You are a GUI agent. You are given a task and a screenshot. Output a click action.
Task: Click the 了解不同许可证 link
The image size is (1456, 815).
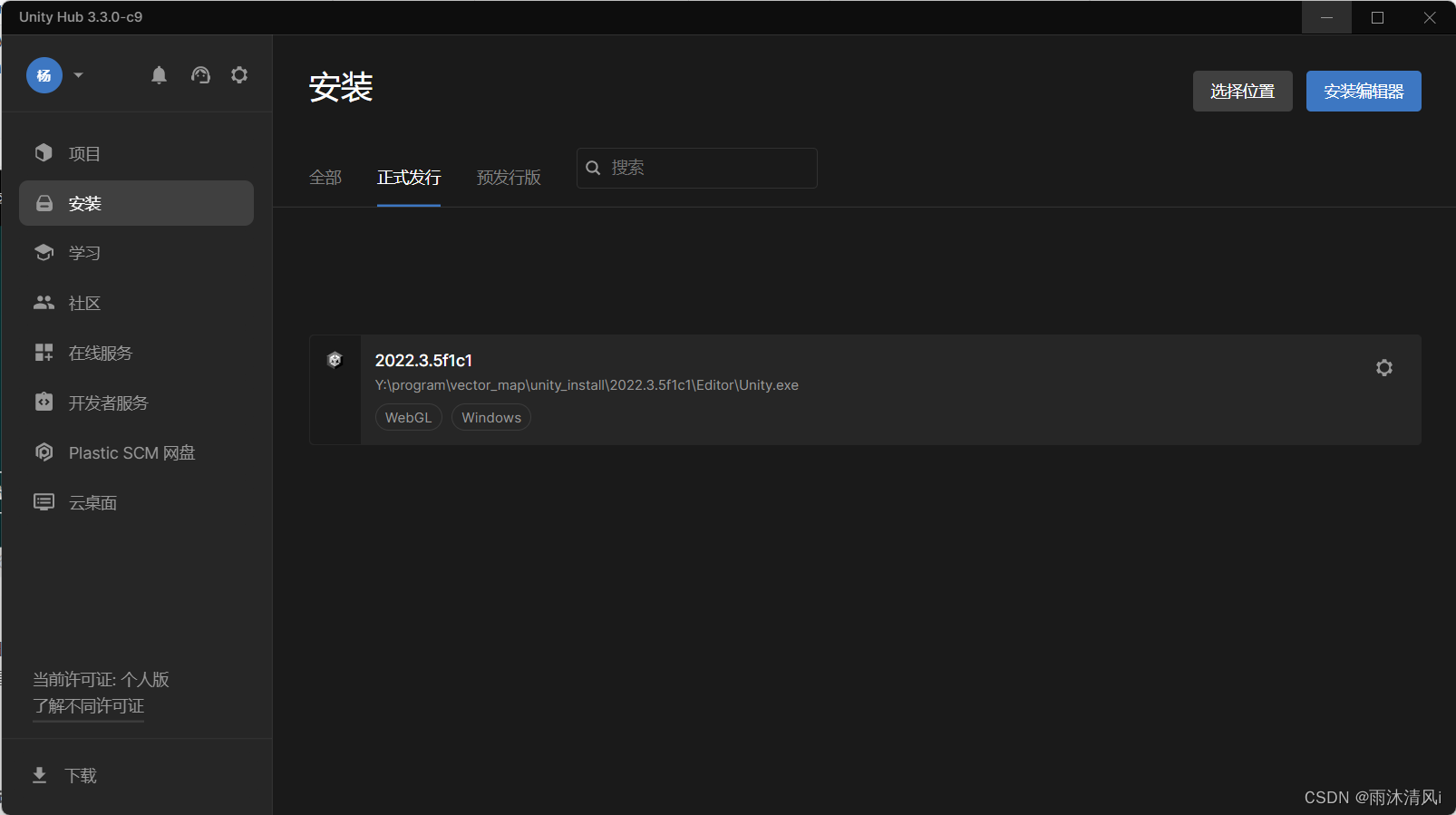pos(89,706)
